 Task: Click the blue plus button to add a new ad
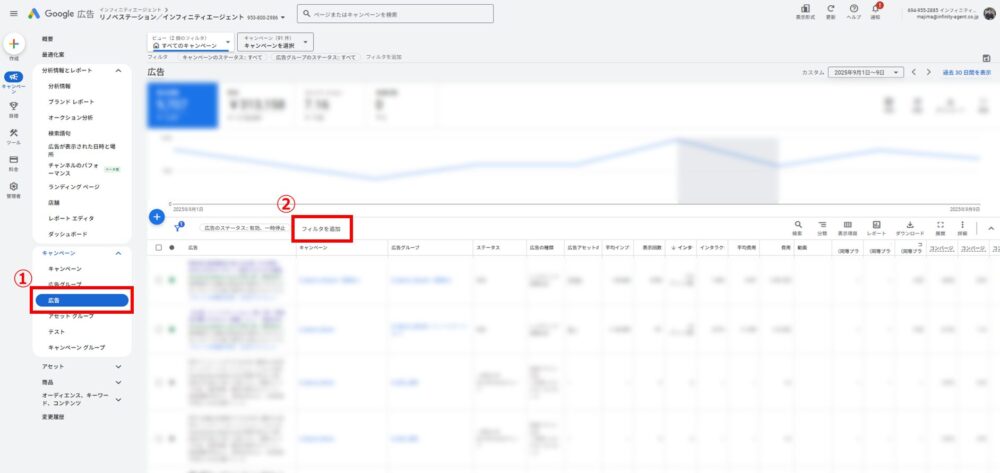[156, 216]
